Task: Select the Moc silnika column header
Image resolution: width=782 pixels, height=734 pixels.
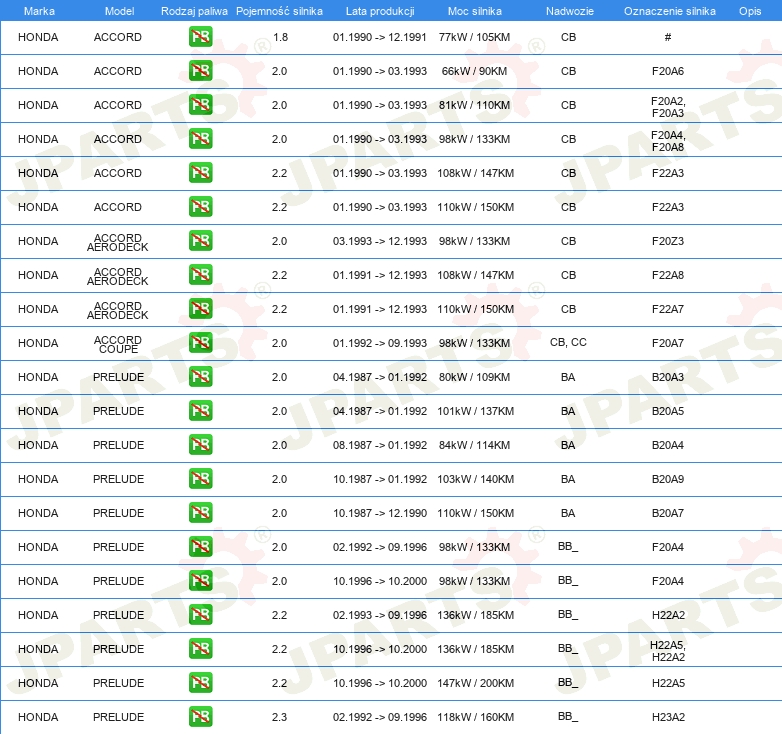Action: coord(475,11)
